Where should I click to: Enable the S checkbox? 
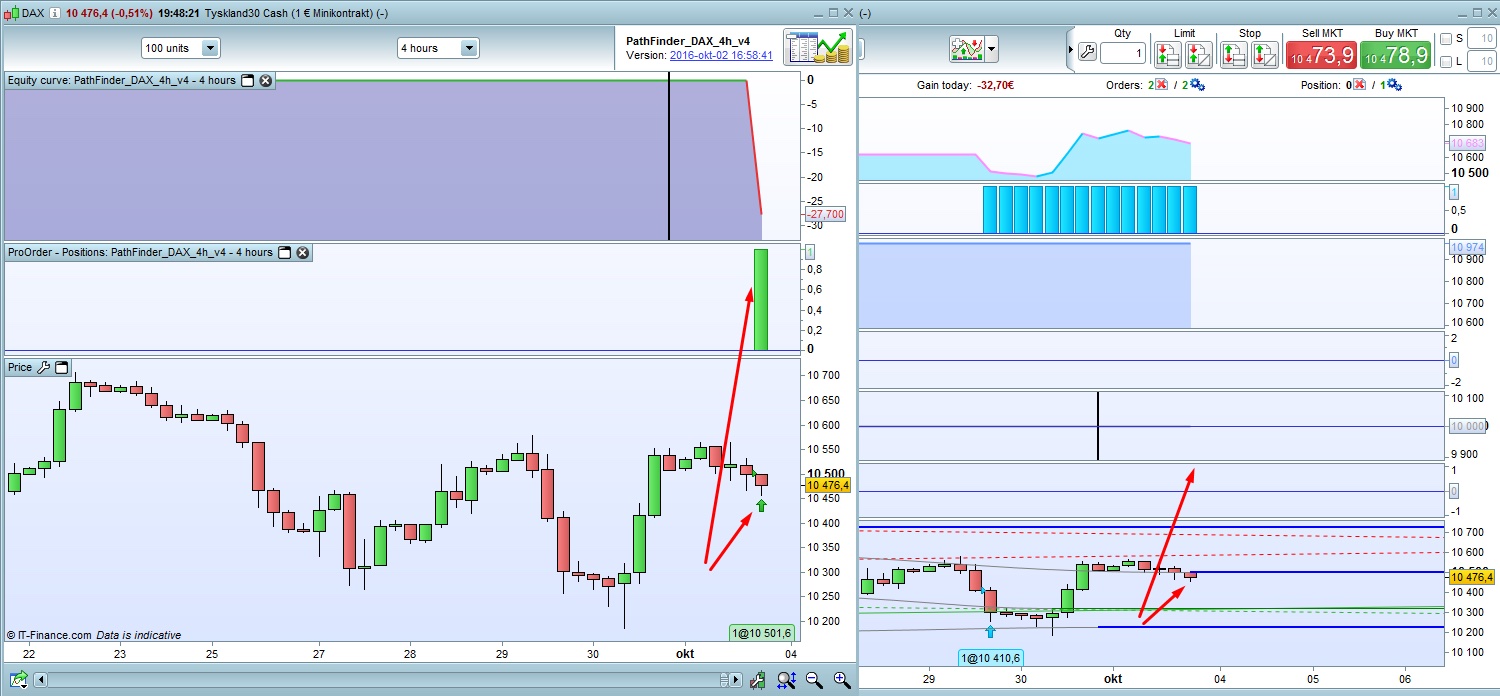(1446, 39)
